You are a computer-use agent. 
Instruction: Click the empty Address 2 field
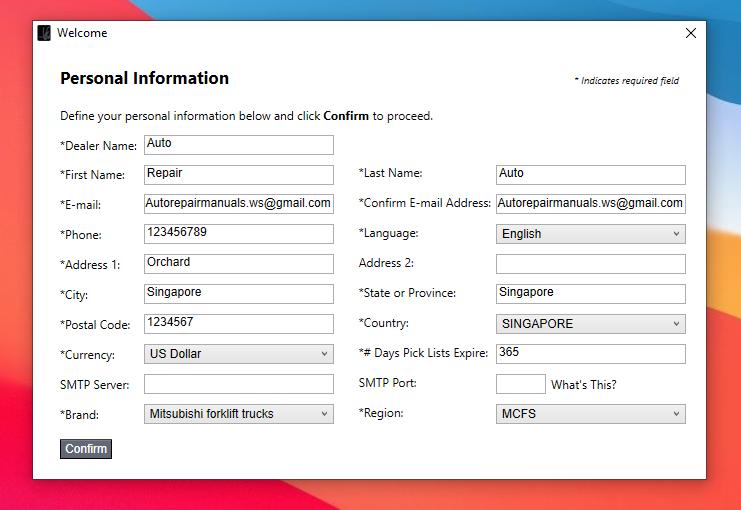coord(591,264)
